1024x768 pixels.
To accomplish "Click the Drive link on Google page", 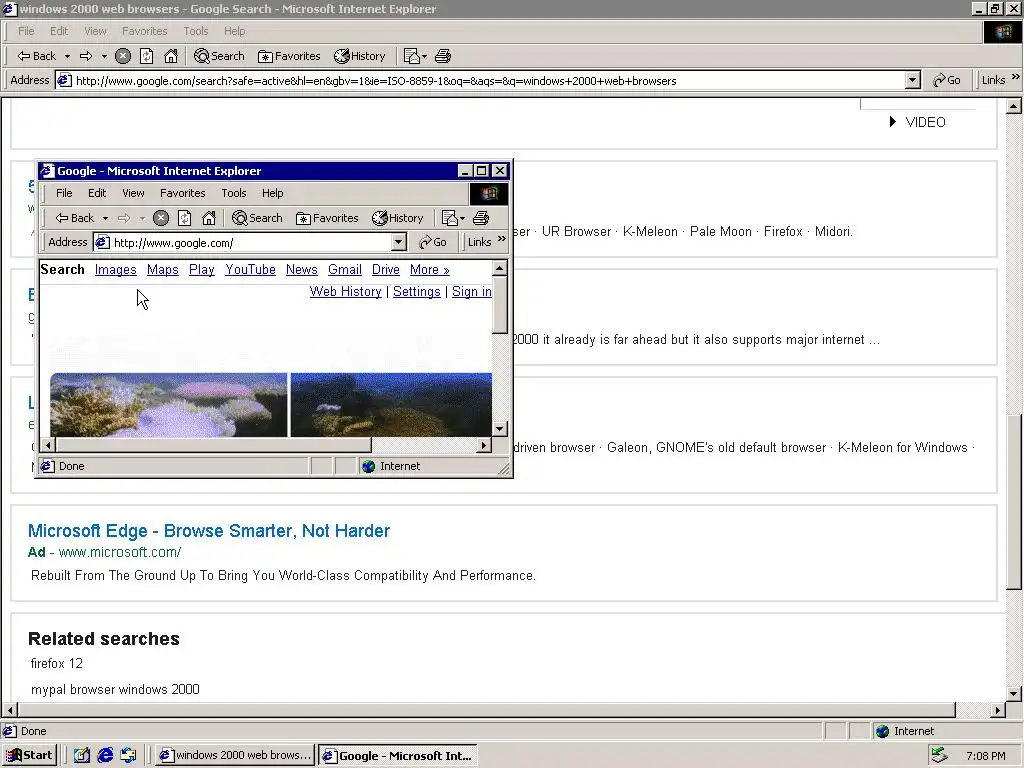I will [x=386, y=270].
